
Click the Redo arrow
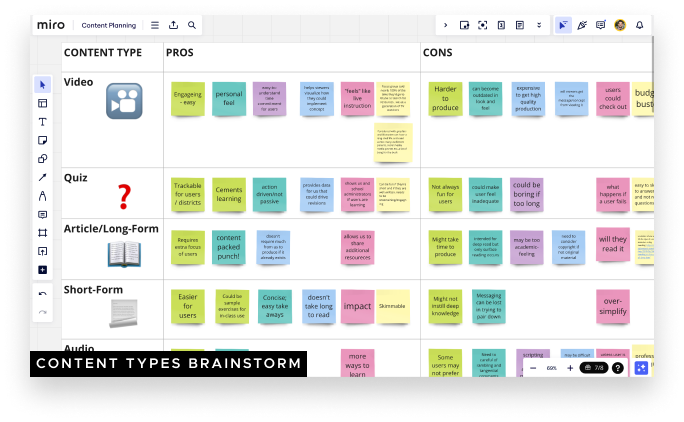click(42, 312)
